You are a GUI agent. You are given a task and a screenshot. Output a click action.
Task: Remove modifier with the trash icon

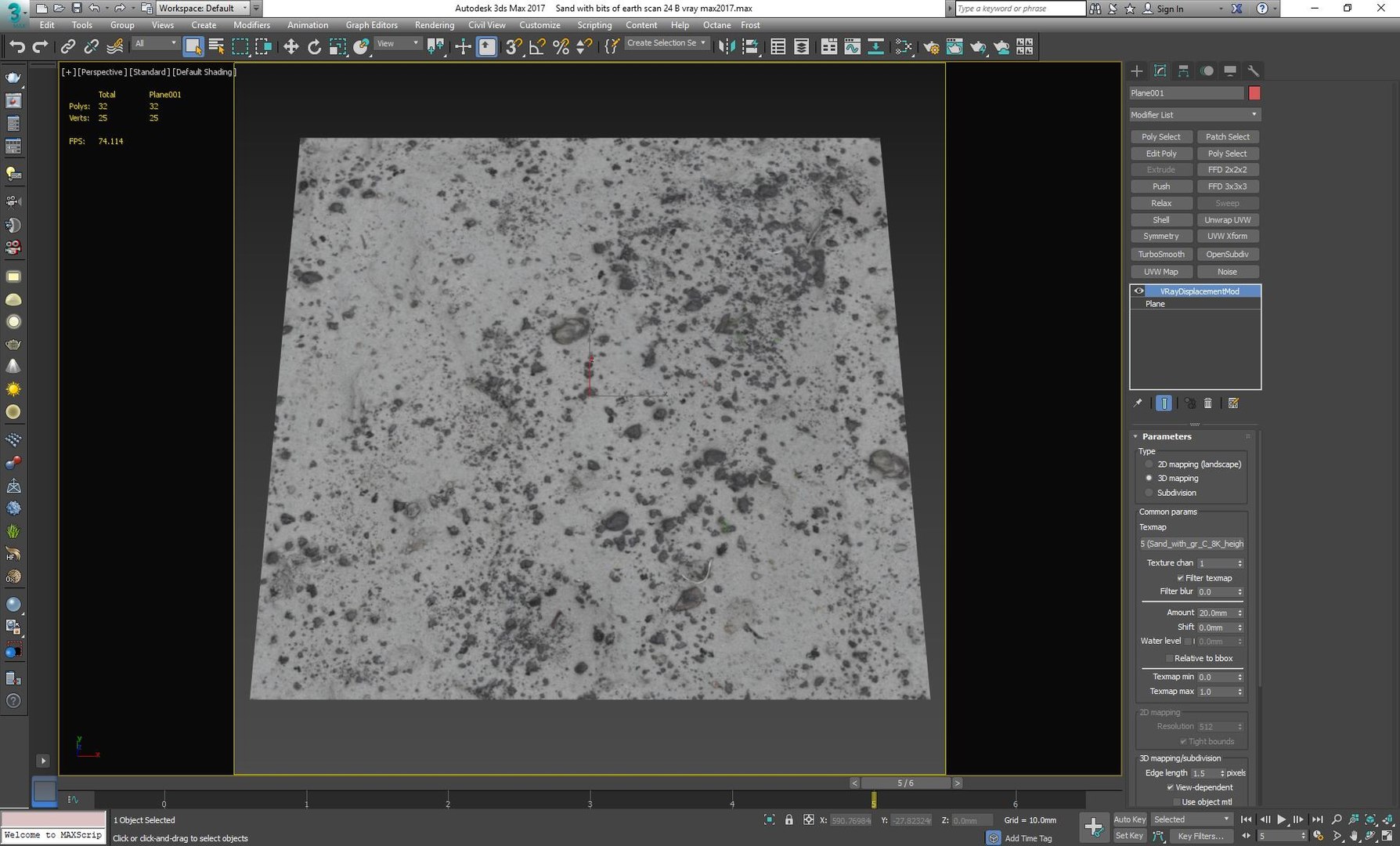(1208, 403)
